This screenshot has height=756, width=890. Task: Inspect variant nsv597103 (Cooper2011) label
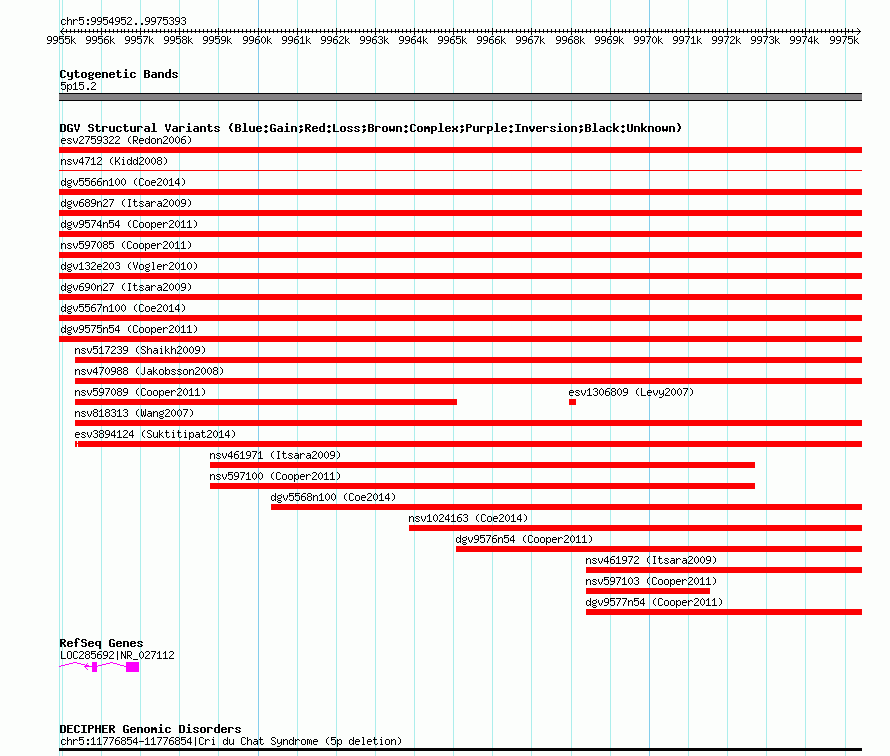coord(652,581)
